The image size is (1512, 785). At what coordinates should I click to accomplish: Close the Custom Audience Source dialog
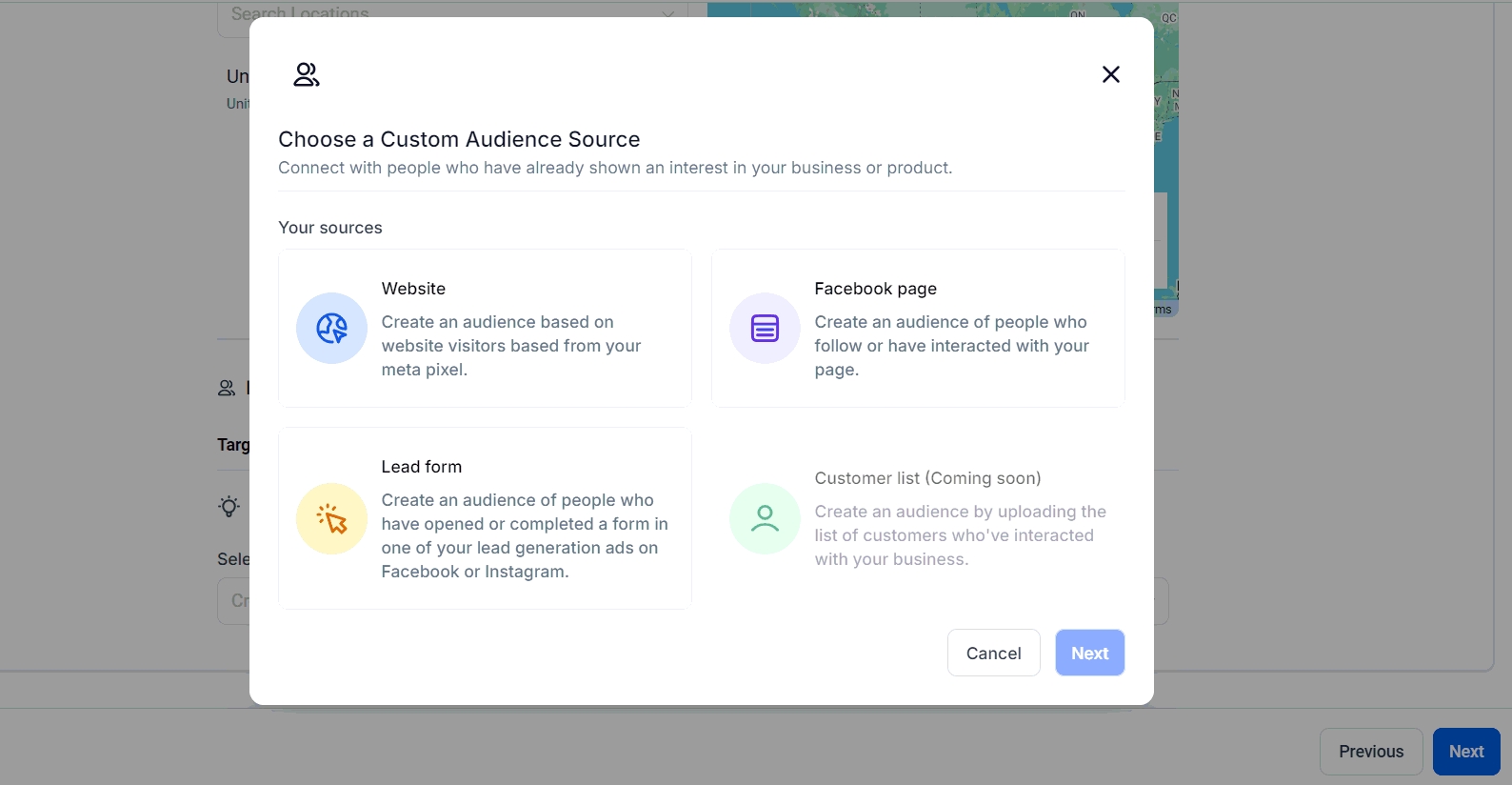coord(1110,74)
